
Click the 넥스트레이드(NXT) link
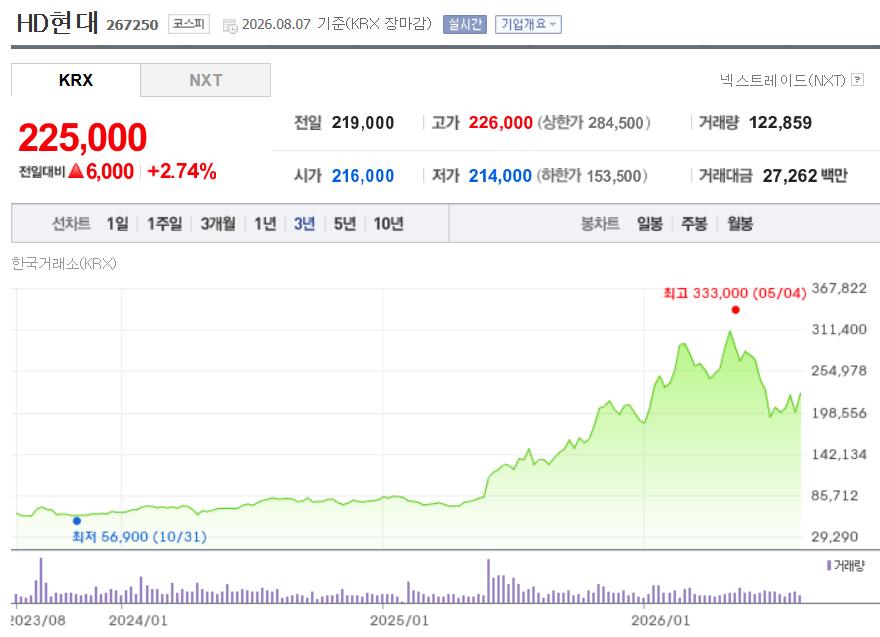(782, 80)
